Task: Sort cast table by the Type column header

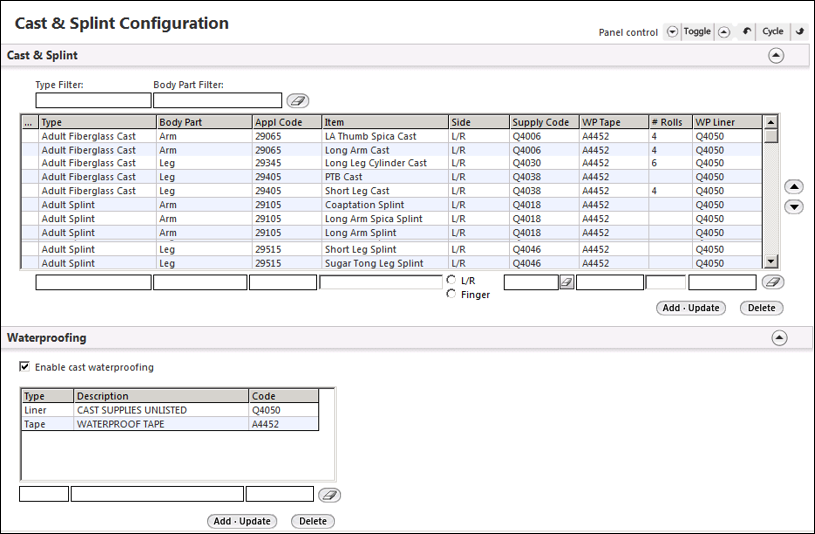Action: [98, 122]
